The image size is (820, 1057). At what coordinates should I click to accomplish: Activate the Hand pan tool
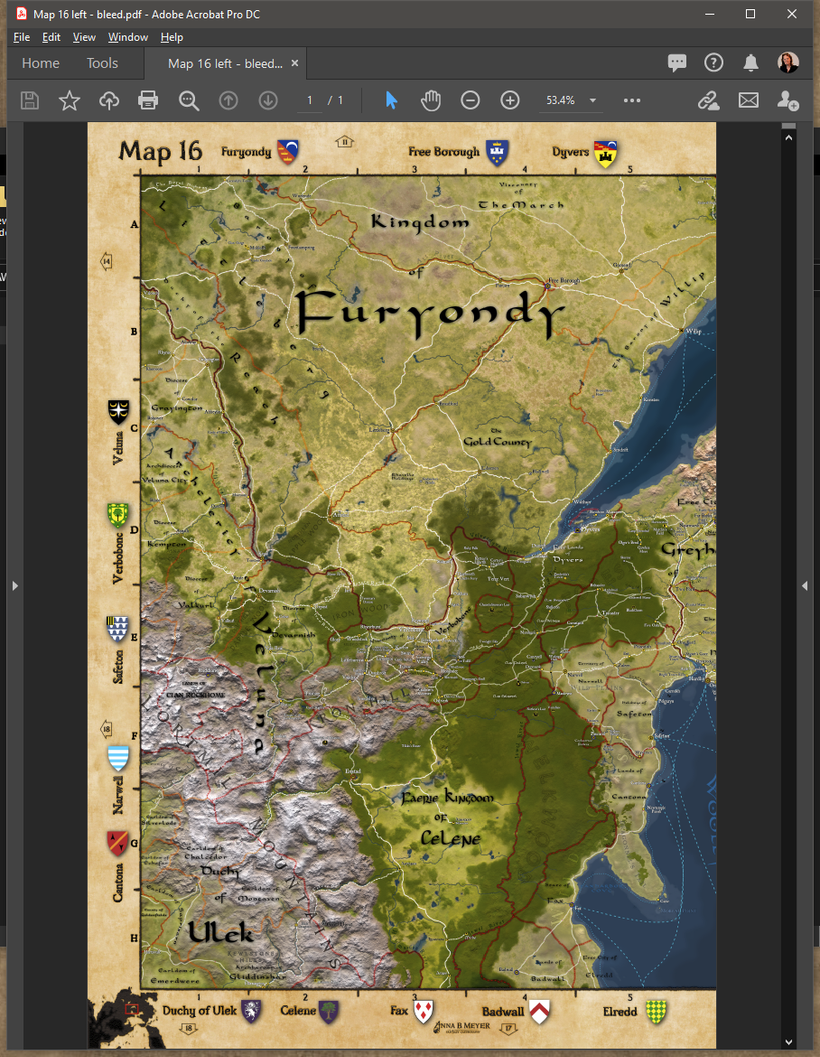430,100
